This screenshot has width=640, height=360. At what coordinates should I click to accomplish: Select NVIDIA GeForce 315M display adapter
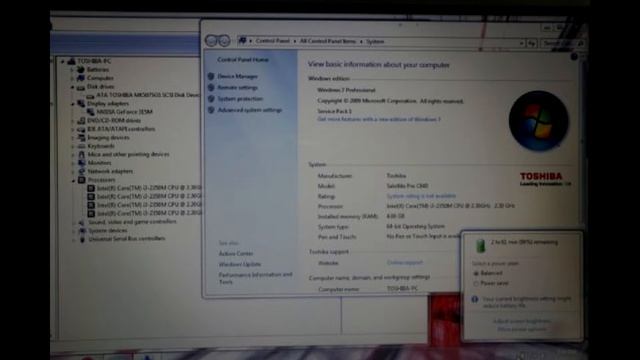pyautogui.click(x=124, y=112)
